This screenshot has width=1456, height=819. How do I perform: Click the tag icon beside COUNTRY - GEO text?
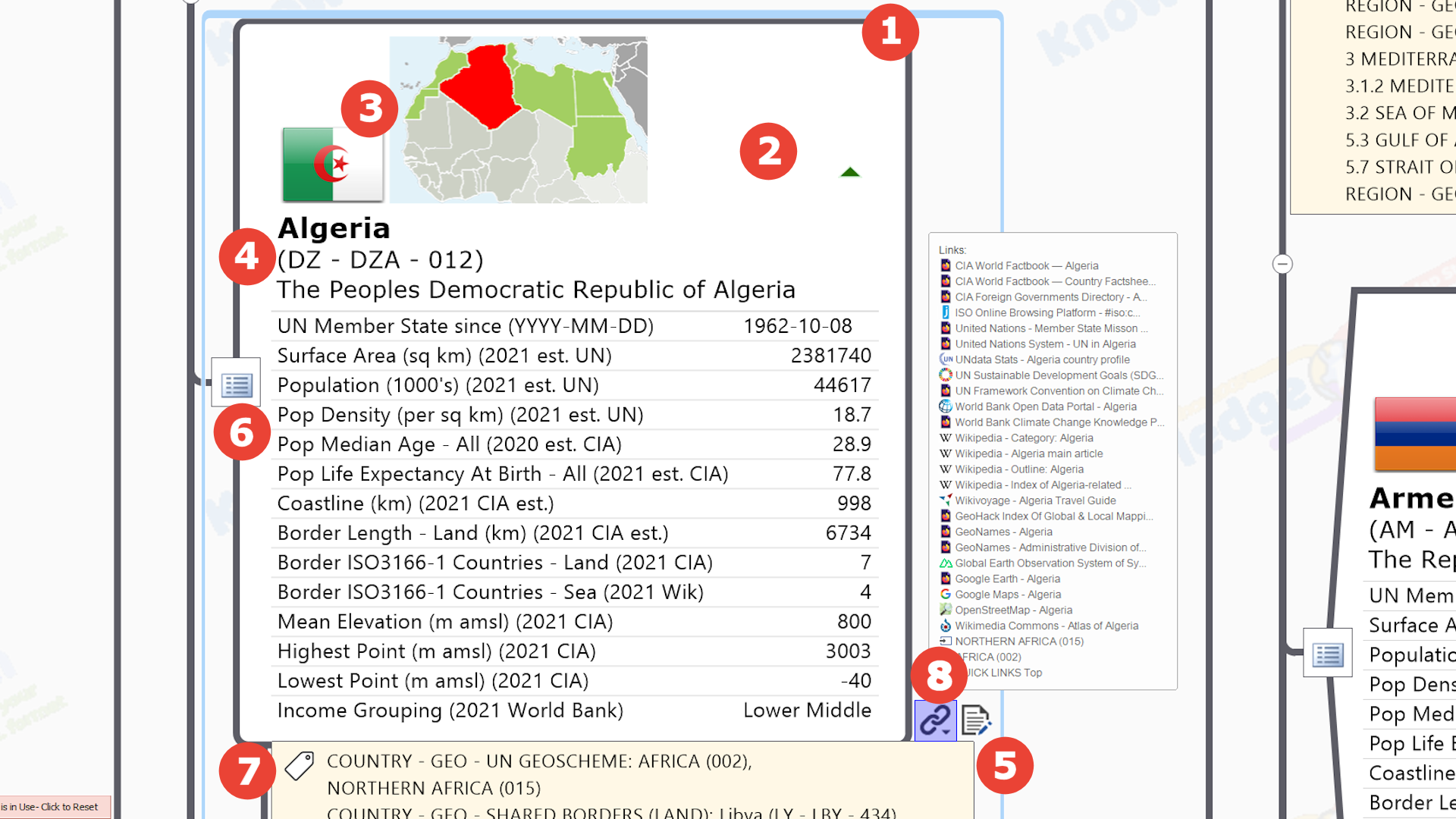pyautogui.click(x=300, y=766)
